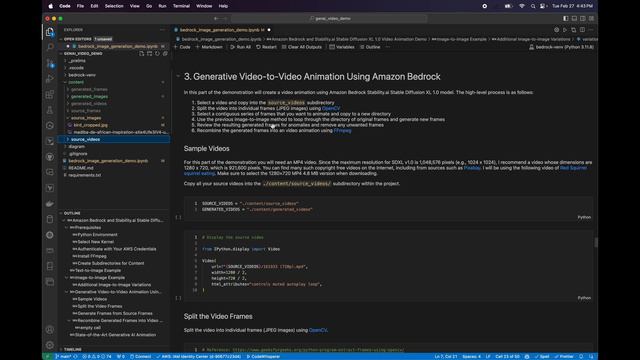Collapse section 3 heading fold arrow

coord(178,76)
